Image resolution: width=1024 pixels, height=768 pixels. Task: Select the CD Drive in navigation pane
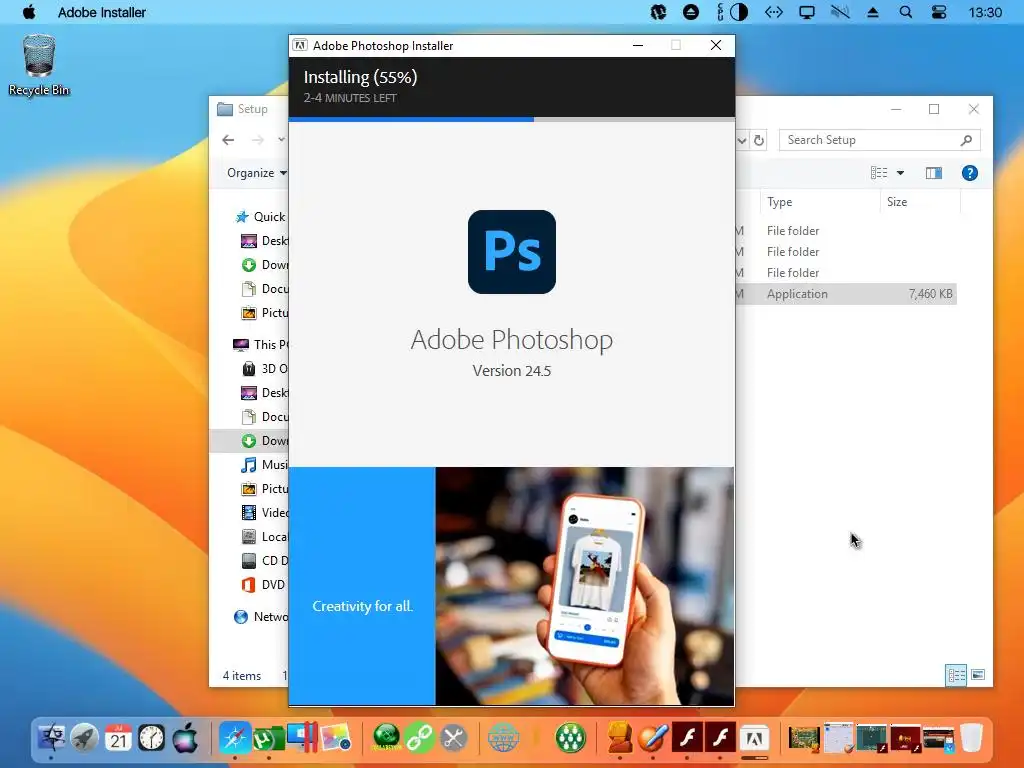pyautogui.click(x=264, y=560)
